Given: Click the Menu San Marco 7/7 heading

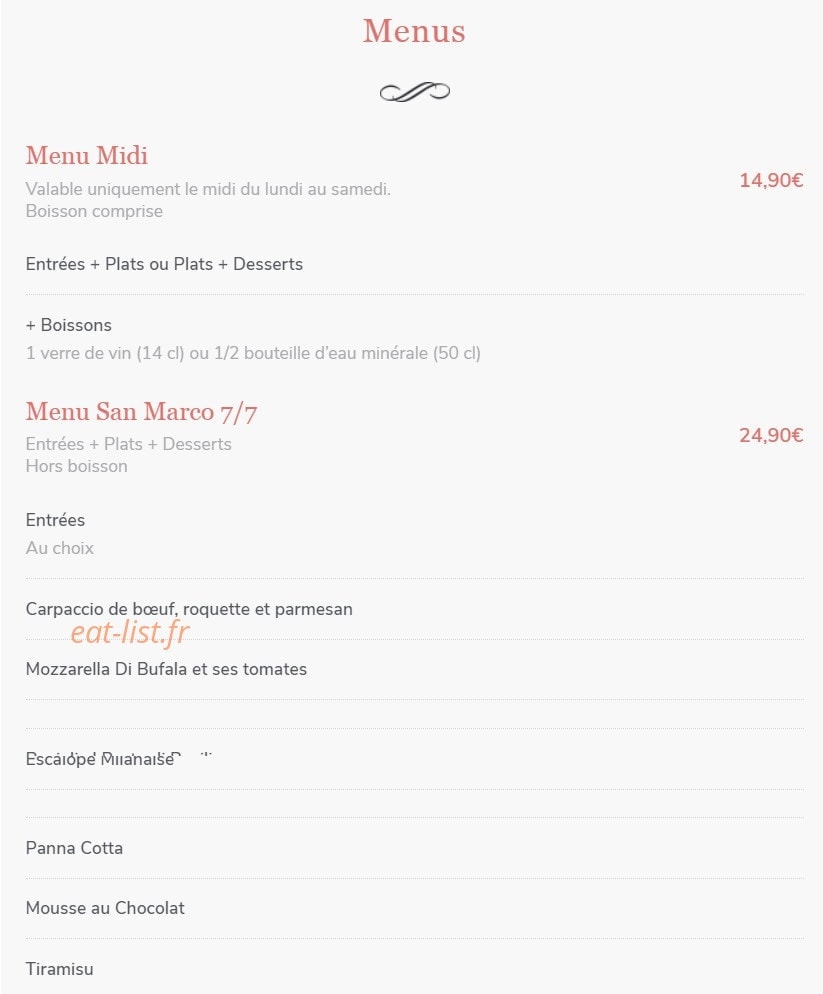Looking at the screenshot, I should (x=141, y=412).
